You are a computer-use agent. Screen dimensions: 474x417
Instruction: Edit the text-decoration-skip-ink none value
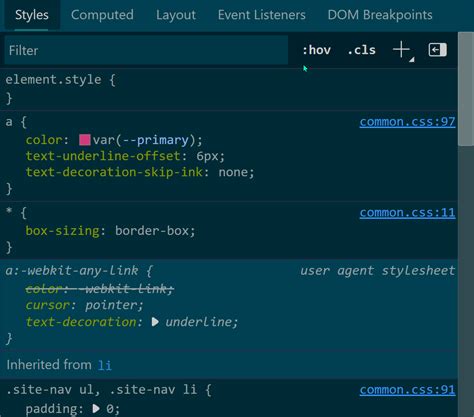[233, 172]
